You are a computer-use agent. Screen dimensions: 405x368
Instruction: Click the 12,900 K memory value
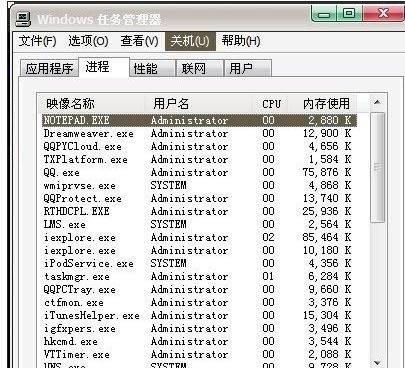tap(327, 133)
